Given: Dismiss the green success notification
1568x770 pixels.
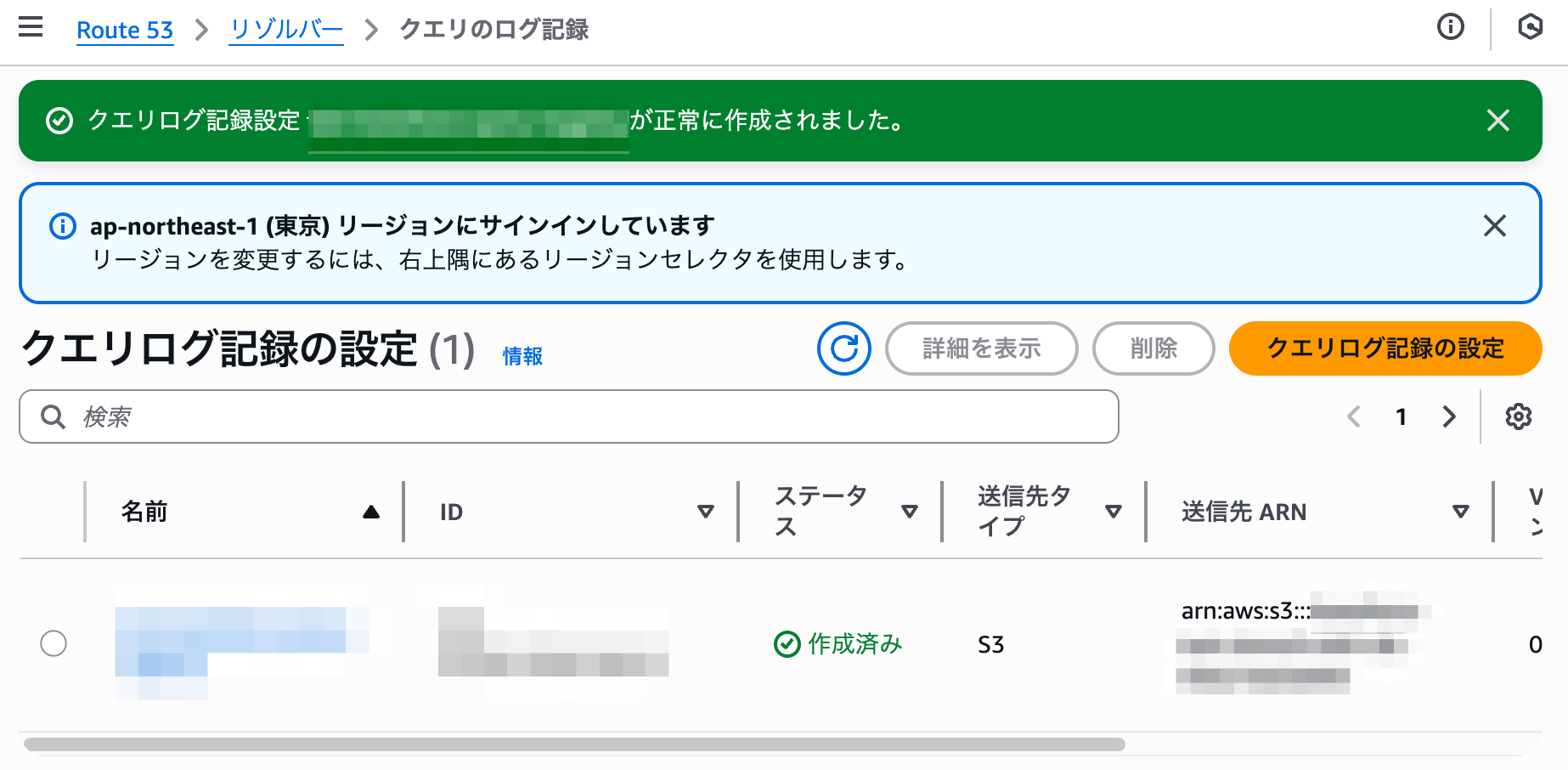Looking at the screenshot, I should (x=1497, y=121).
